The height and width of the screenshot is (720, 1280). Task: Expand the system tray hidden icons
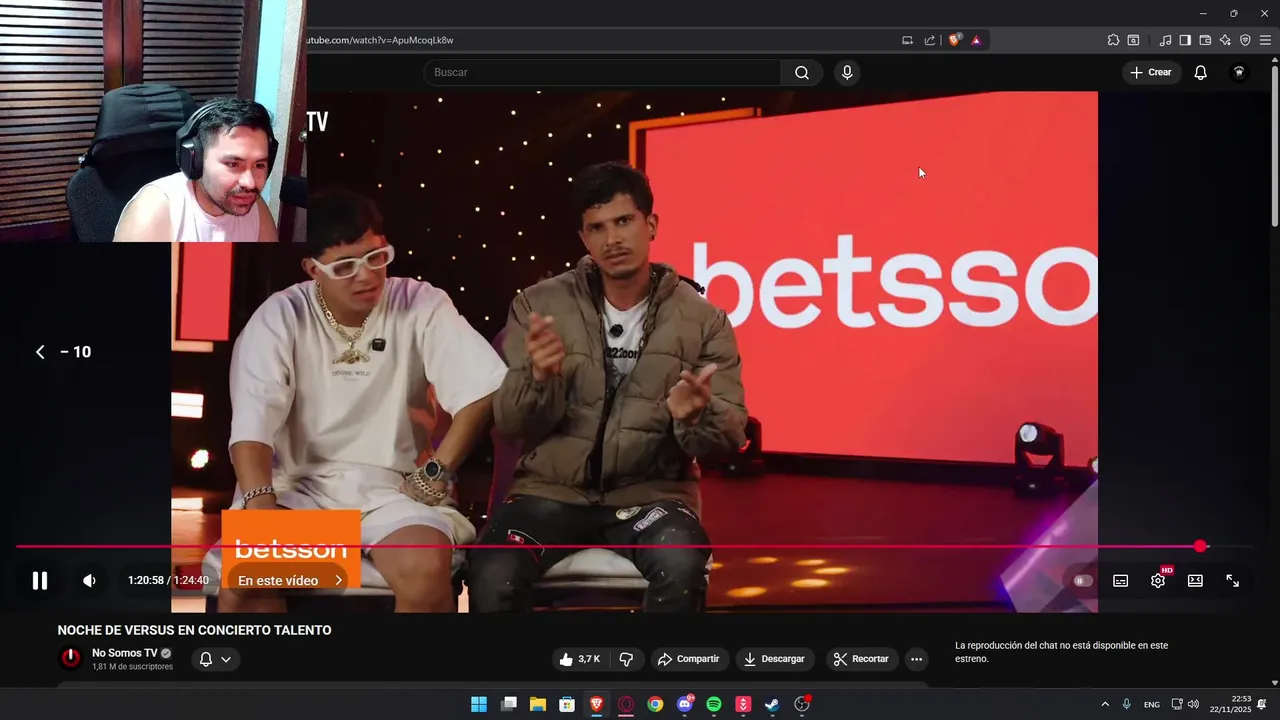click(1105, 704)
